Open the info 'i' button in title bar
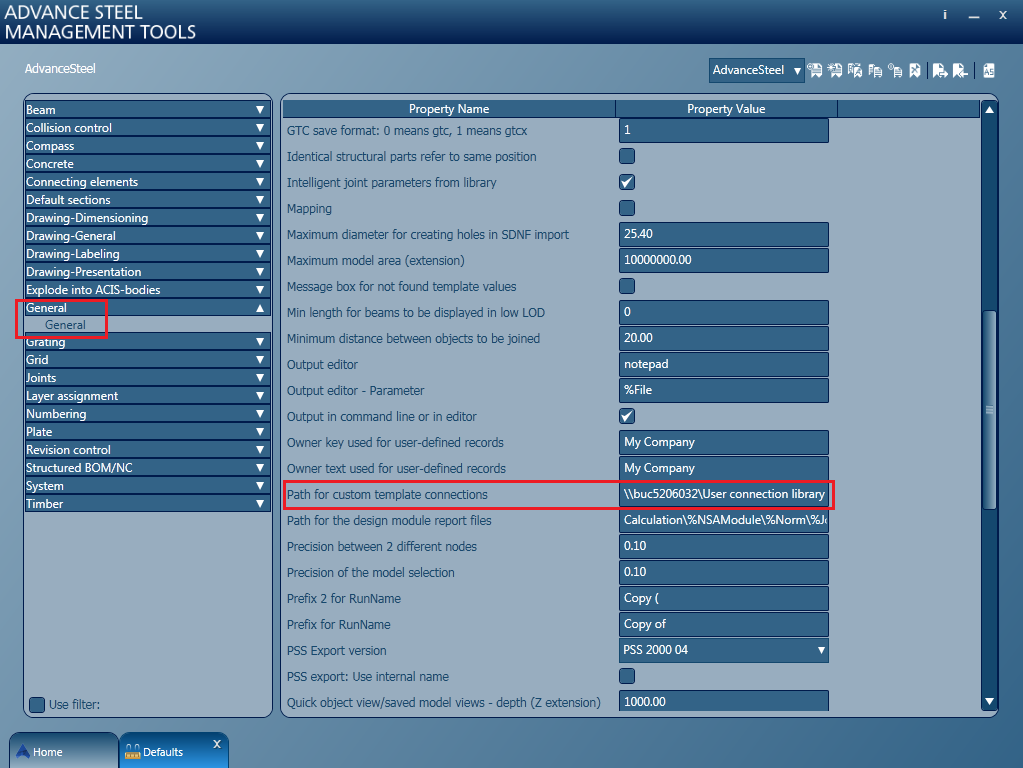Image resolution: width=1023 pixels, height=768 pixels. [945, 14]
